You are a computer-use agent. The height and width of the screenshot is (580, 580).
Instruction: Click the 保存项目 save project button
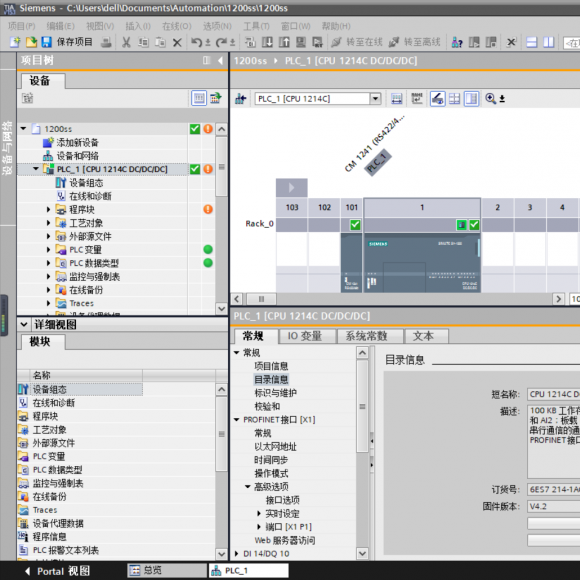[67, 42]
